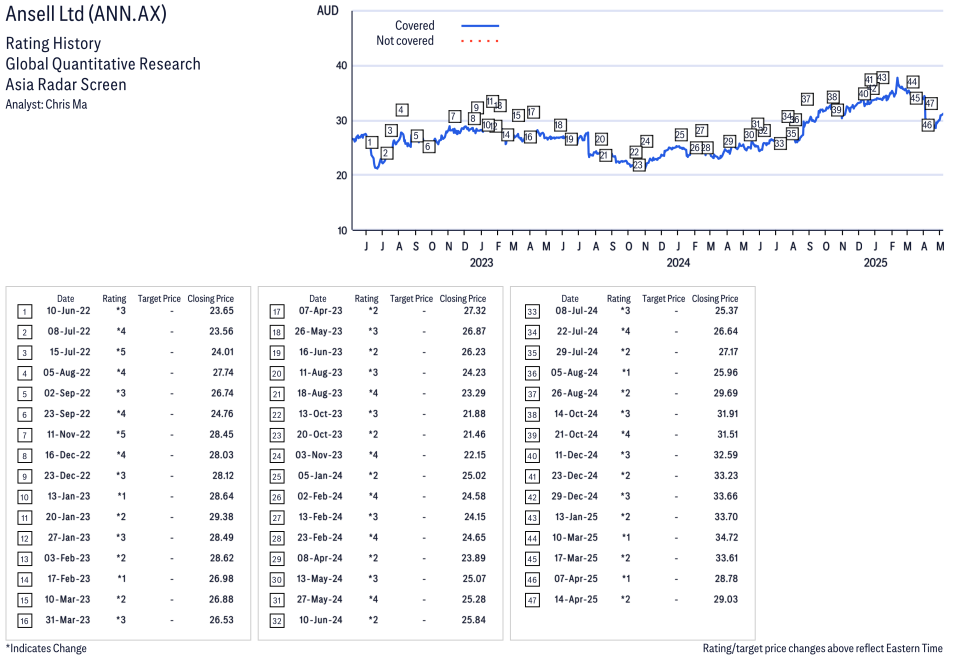Click table row number box 32
The height and width of the screenshot is (655, 954).
tap(277, 621)
